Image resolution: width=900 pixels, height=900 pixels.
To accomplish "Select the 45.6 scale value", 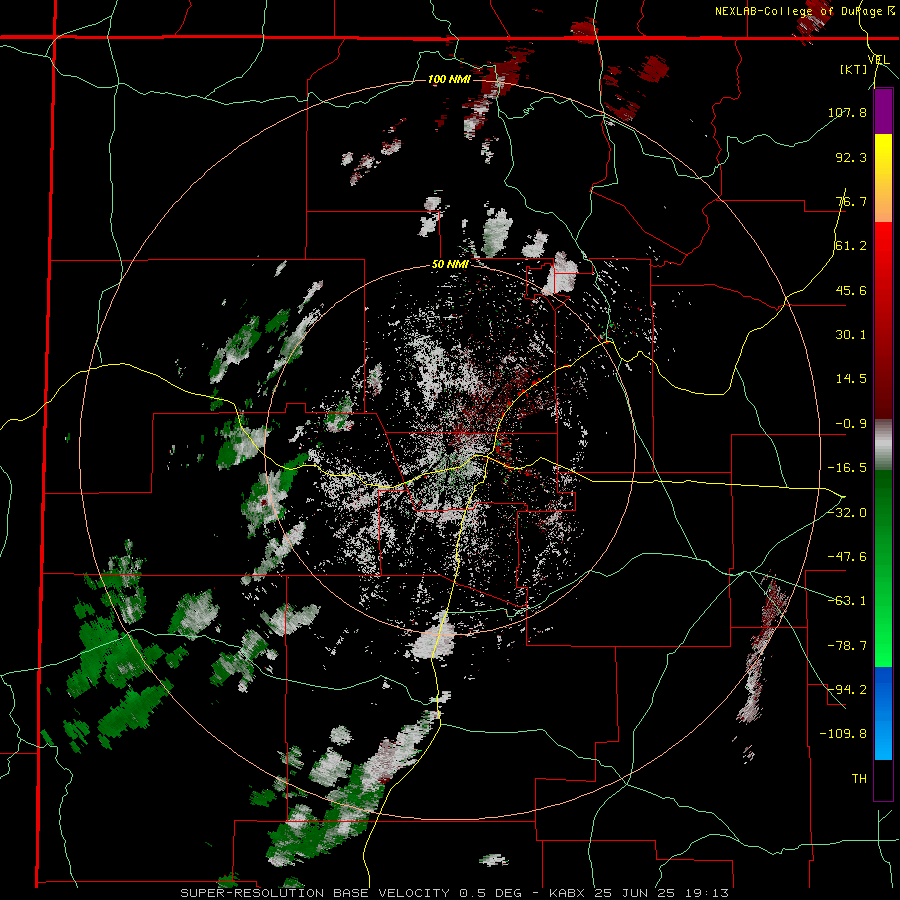I will point(851,290).
